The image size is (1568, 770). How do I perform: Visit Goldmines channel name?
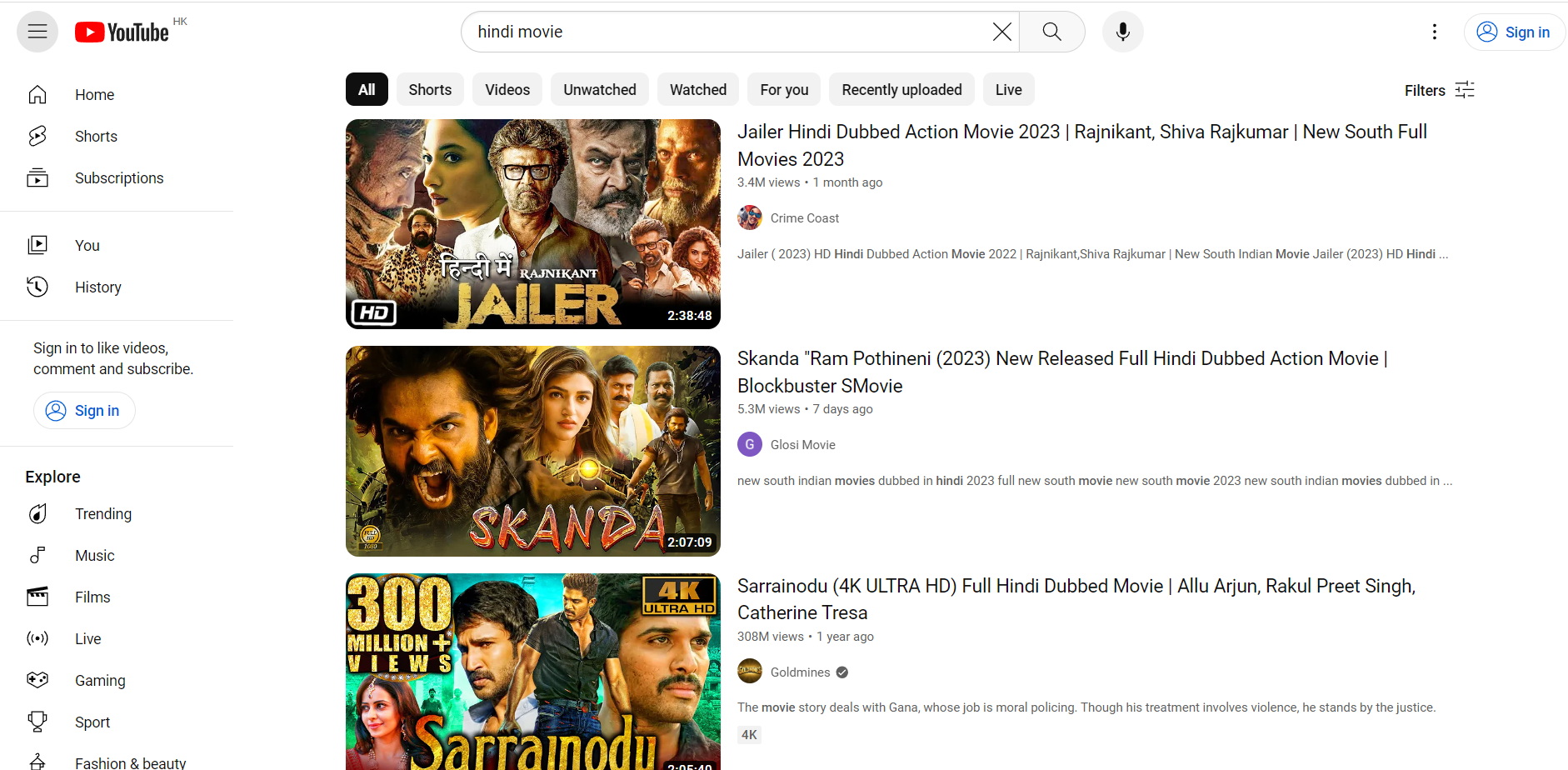tap(801, 672)
